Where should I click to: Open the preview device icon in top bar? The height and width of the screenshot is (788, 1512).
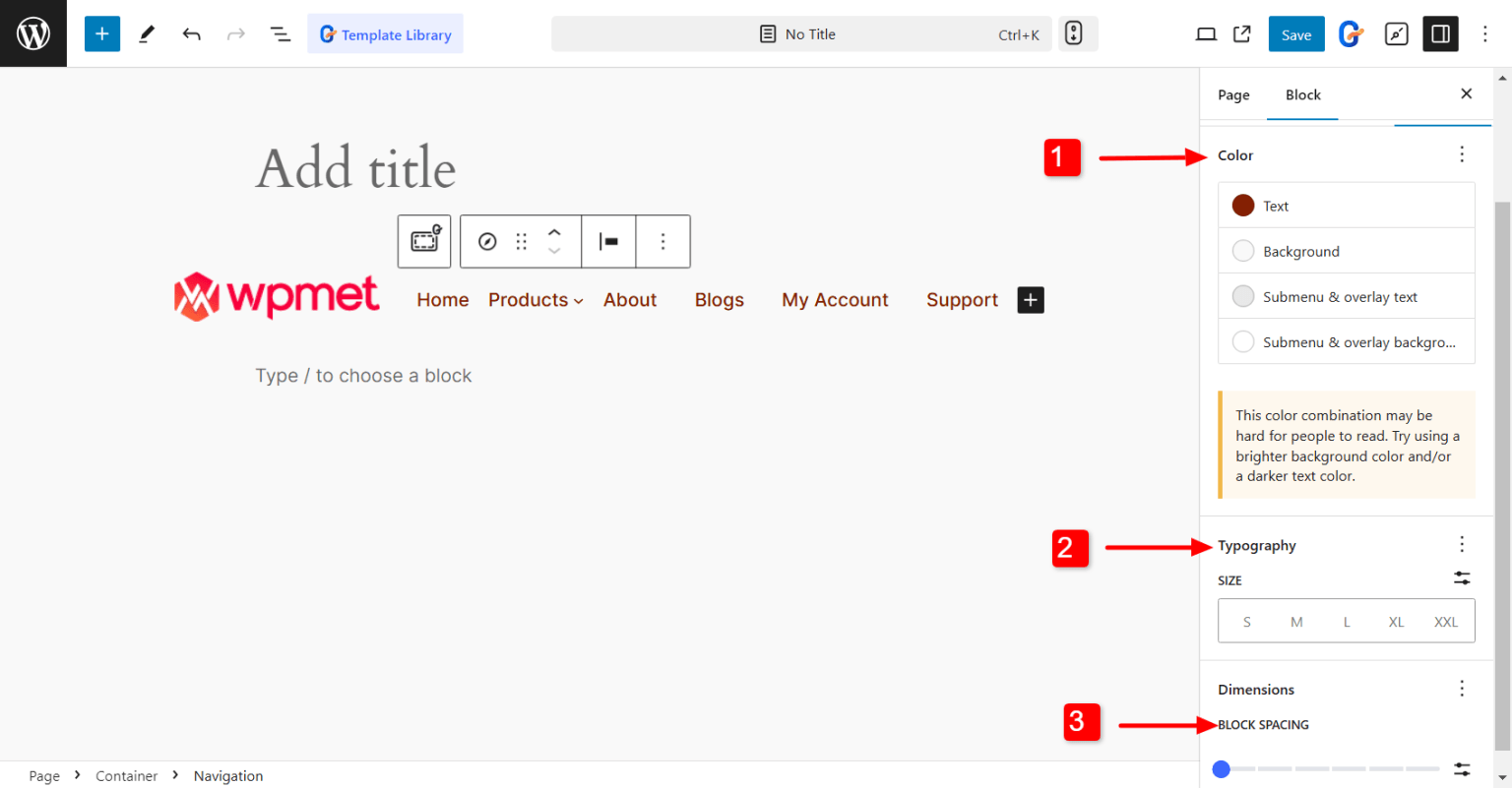click(1206, 33)
